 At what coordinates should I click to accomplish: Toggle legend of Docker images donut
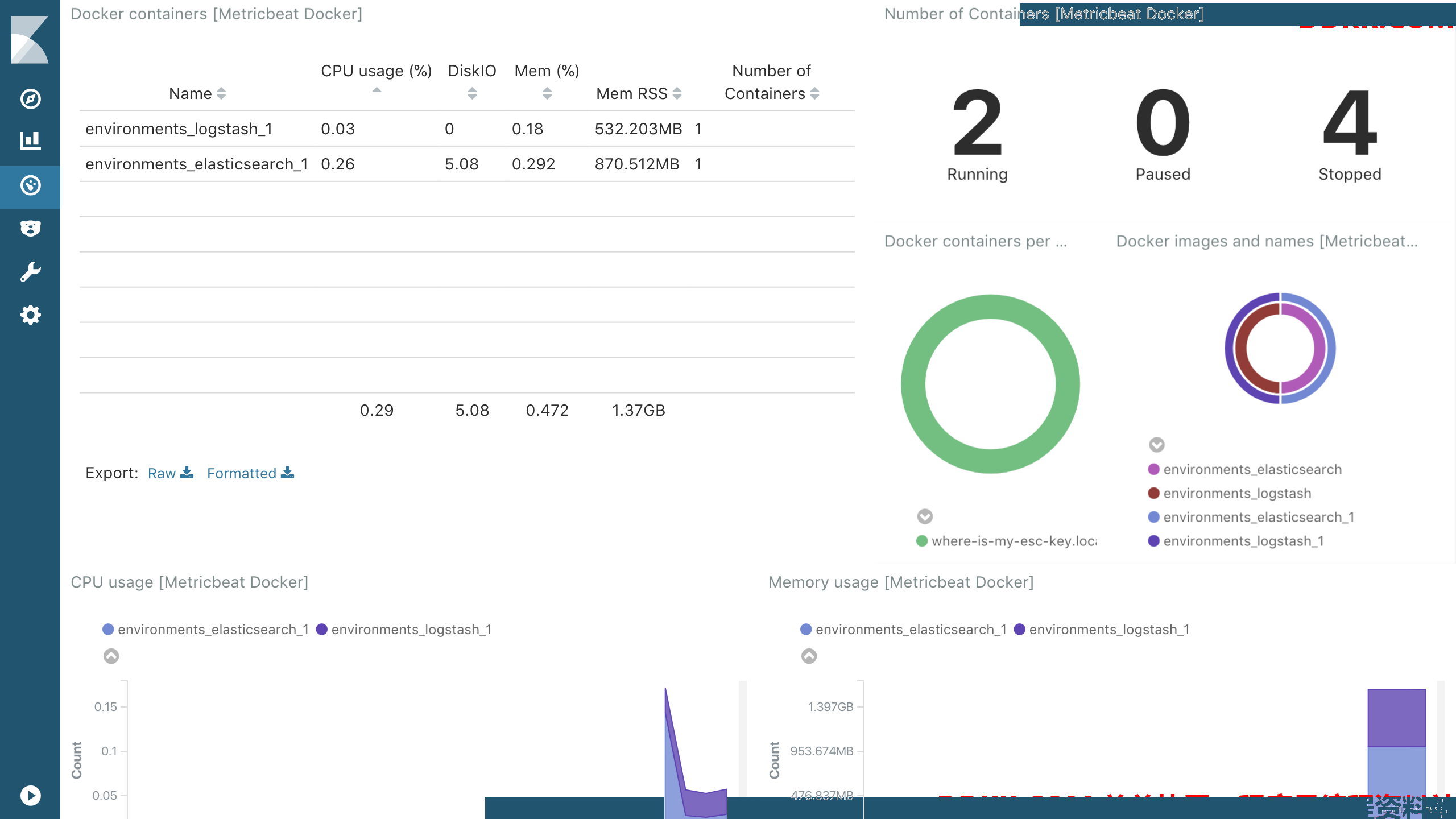click(x=1157, y=445)
